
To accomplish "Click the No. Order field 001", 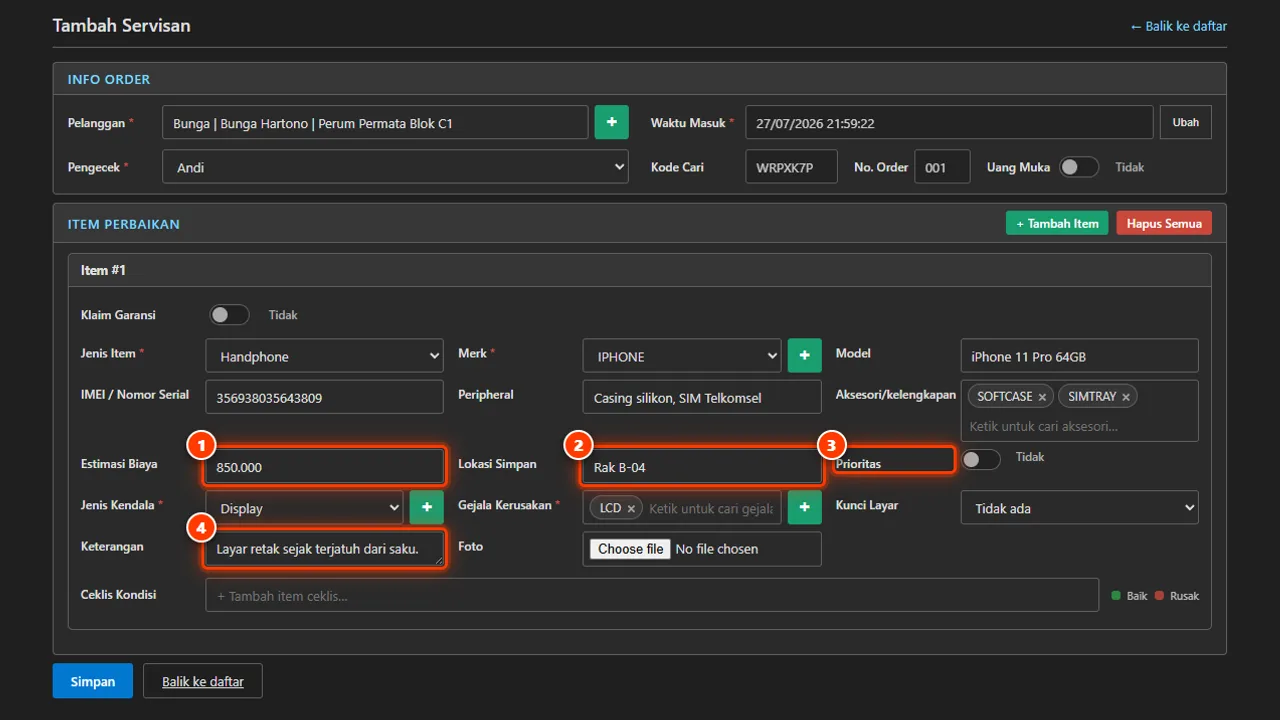I will coord(942,167).
